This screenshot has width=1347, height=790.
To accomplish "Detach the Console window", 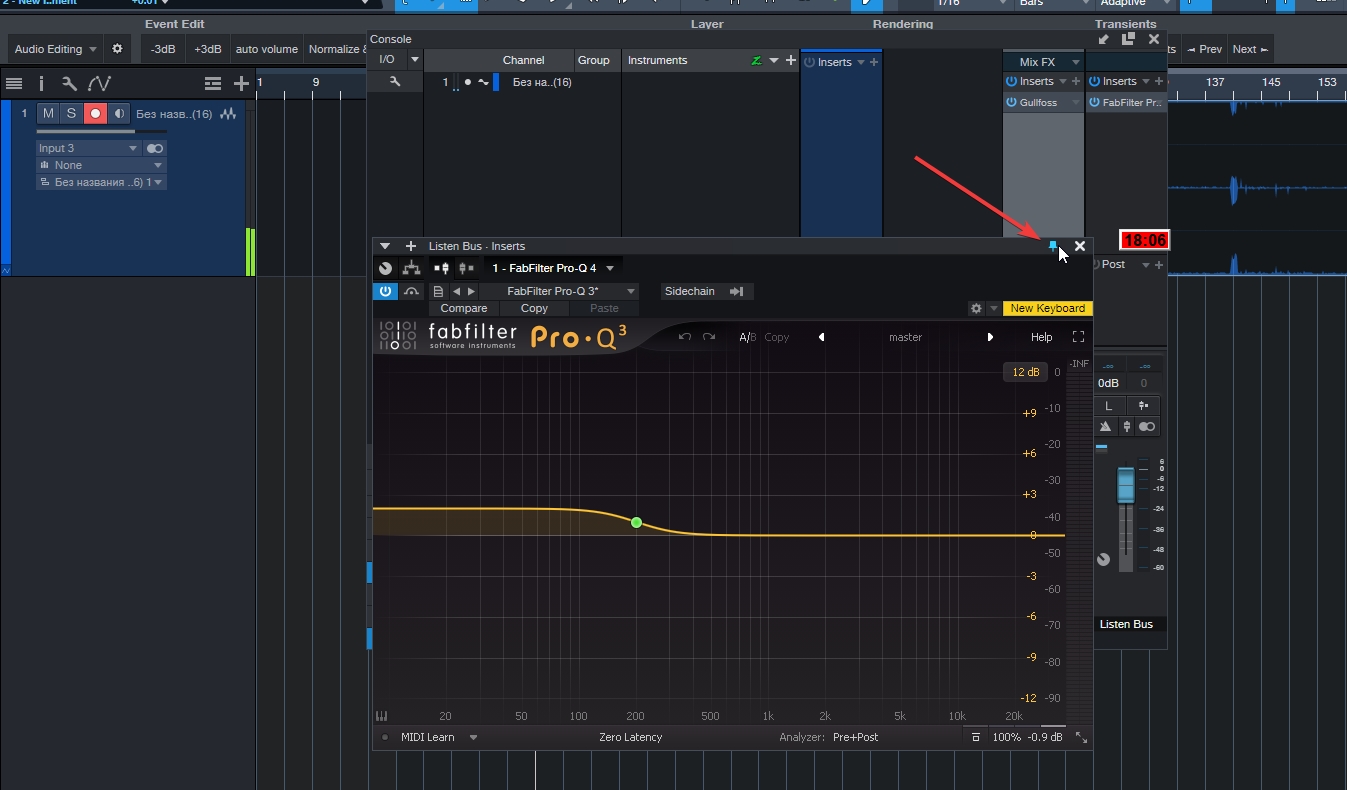I will (1128, 39).
